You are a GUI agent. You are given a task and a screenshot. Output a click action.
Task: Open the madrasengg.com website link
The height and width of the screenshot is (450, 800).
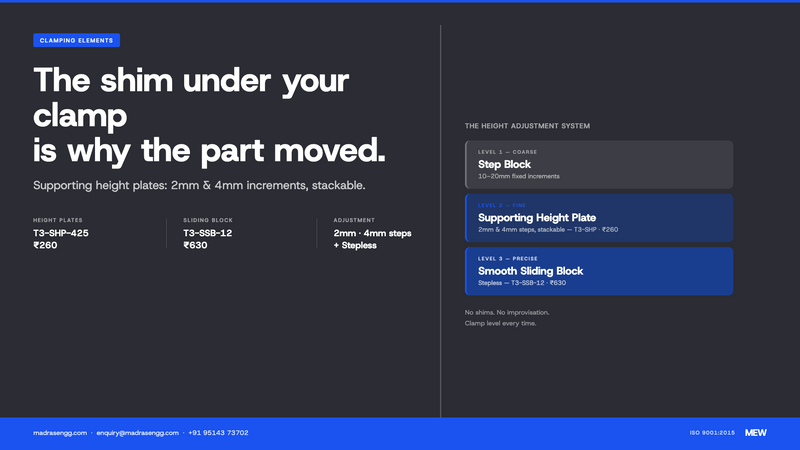(60, 433)
